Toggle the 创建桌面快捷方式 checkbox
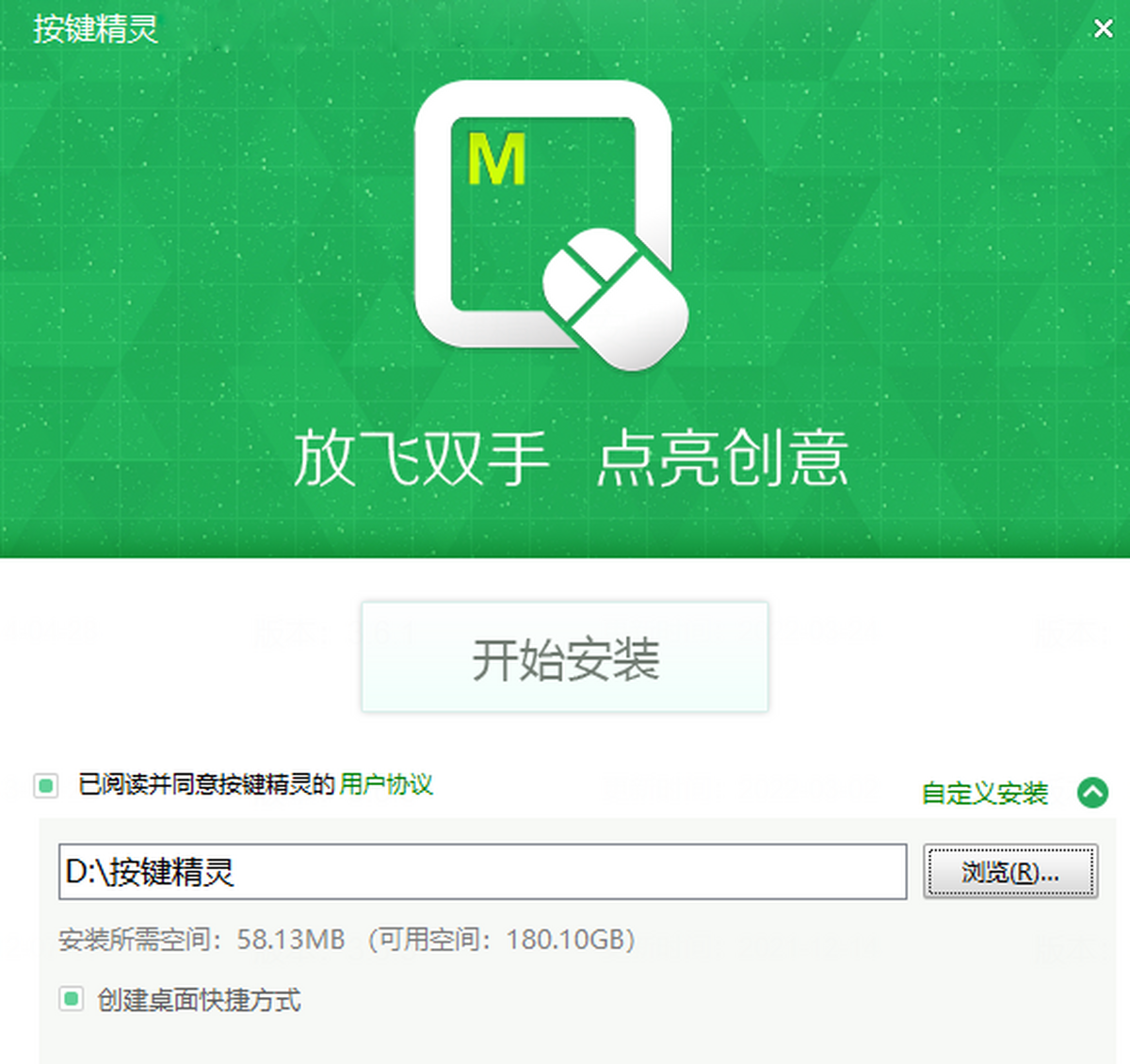The height and width of the screenshot is (1064, 1130). (x=71, y=999)
